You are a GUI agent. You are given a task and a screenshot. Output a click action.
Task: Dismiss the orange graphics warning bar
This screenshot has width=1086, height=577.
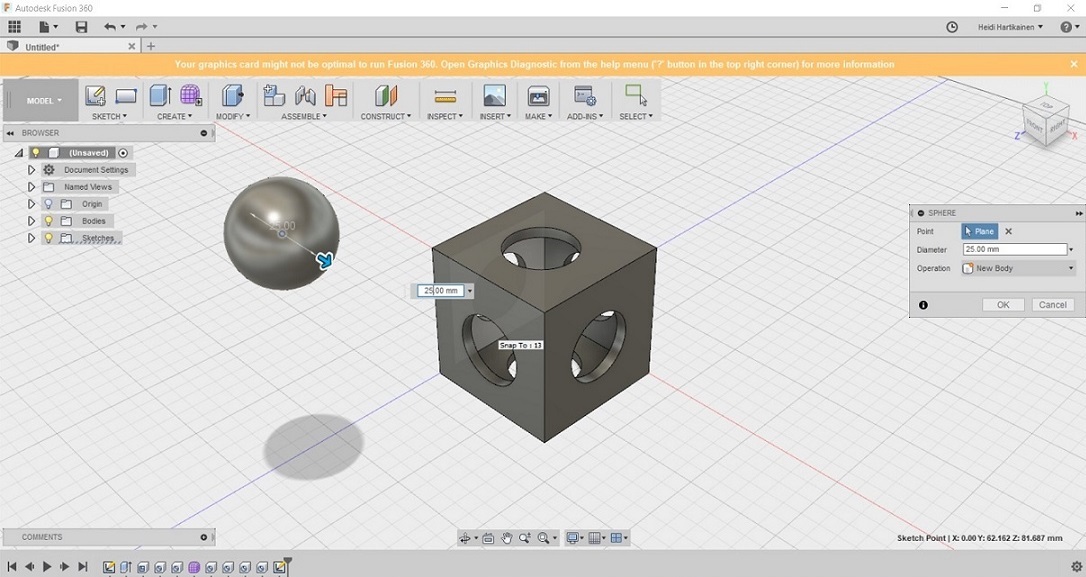1074,64
